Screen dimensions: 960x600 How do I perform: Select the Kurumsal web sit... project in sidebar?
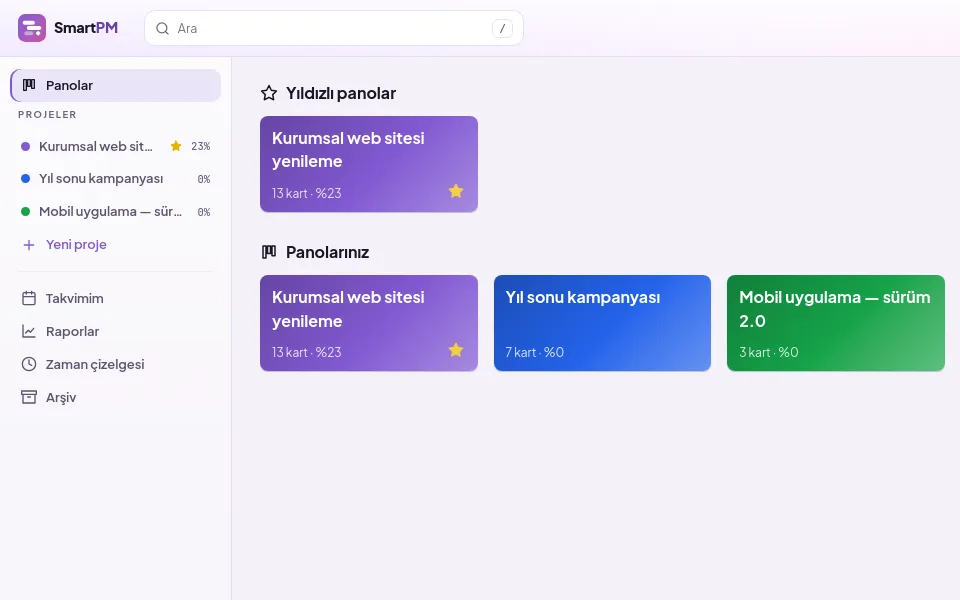point(116,146)
